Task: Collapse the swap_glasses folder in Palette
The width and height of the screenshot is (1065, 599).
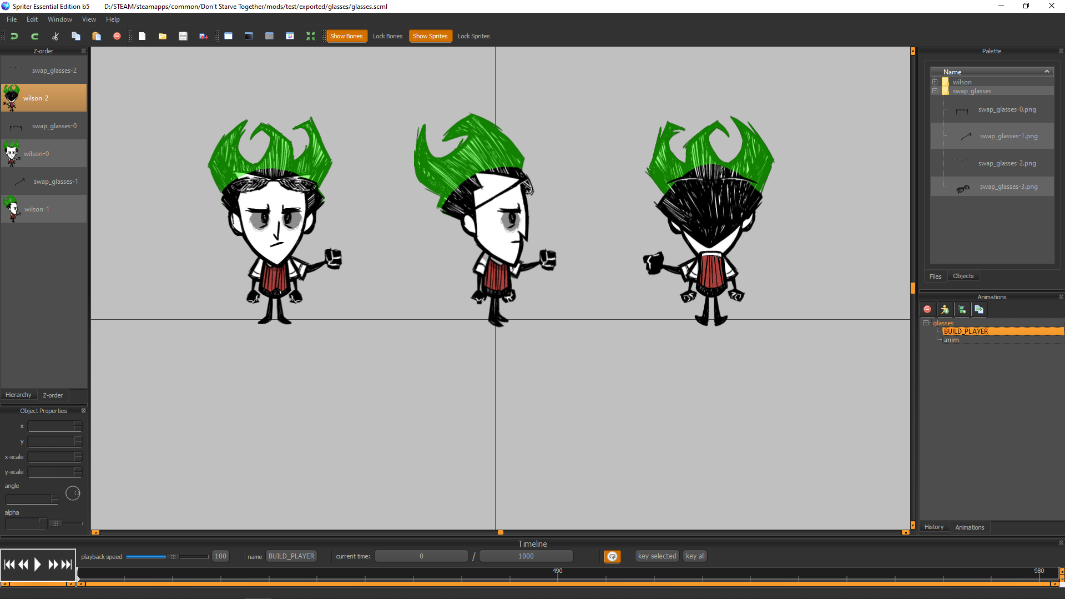Action: click(x=935, y=90)
